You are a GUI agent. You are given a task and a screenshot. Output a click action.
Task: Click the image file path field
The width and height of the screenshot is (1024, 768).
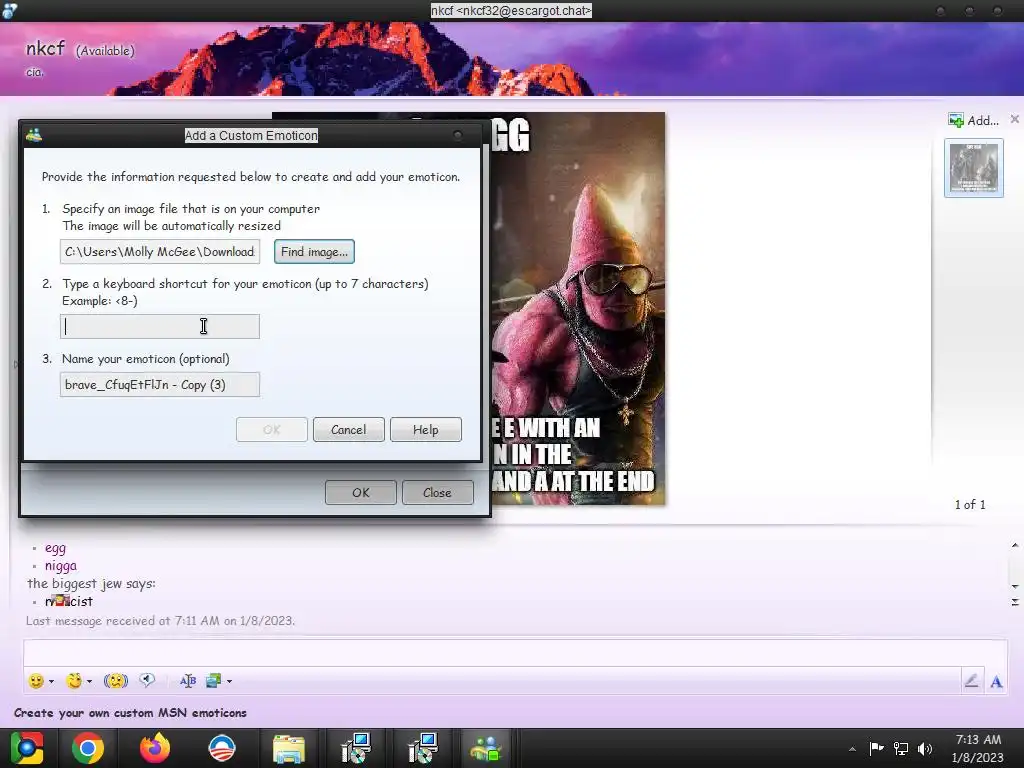(x=160, y=251)
